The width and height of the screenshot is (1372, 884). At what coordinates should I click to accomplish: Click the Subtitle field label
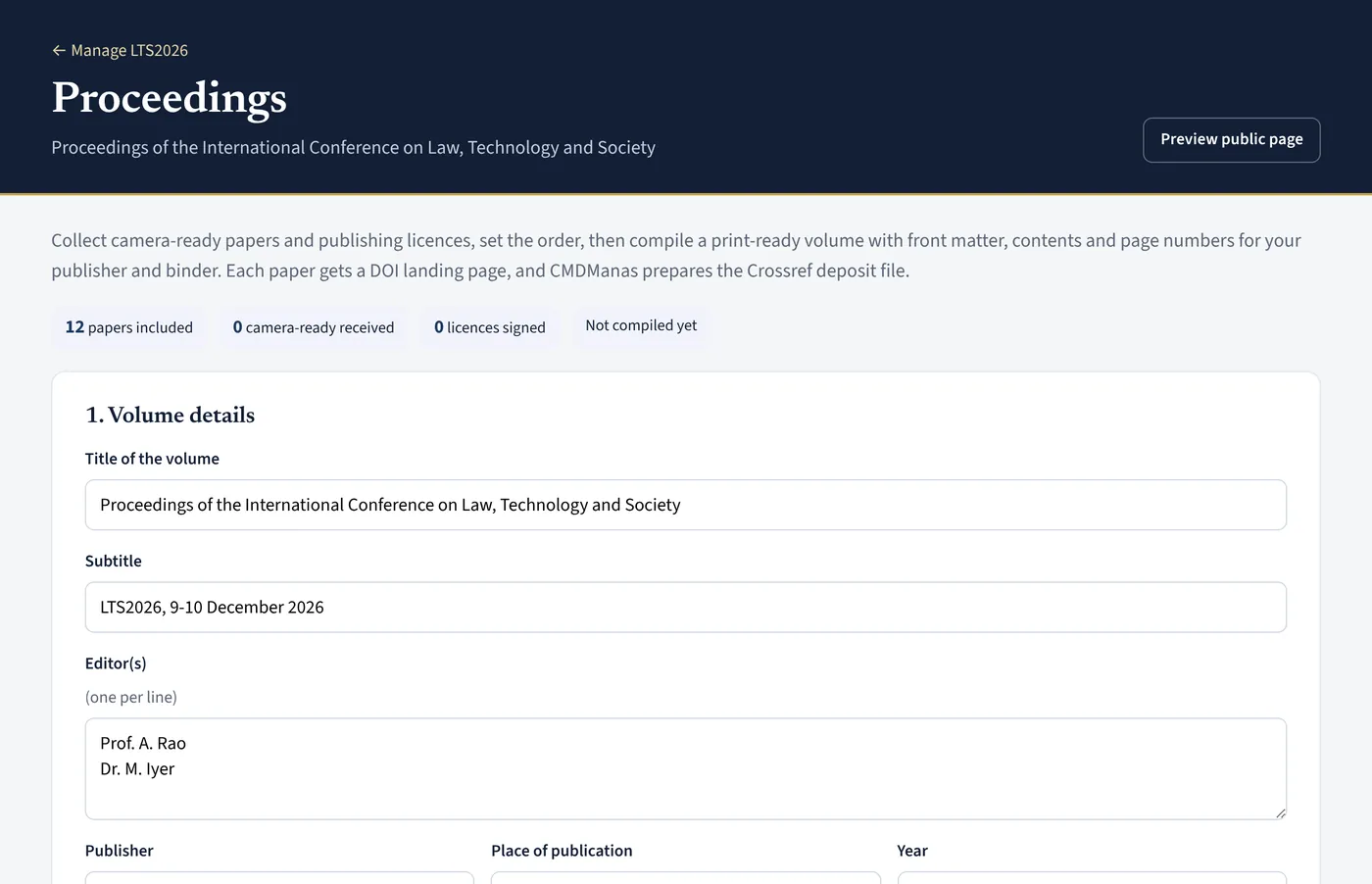click(x=114, y=561)
